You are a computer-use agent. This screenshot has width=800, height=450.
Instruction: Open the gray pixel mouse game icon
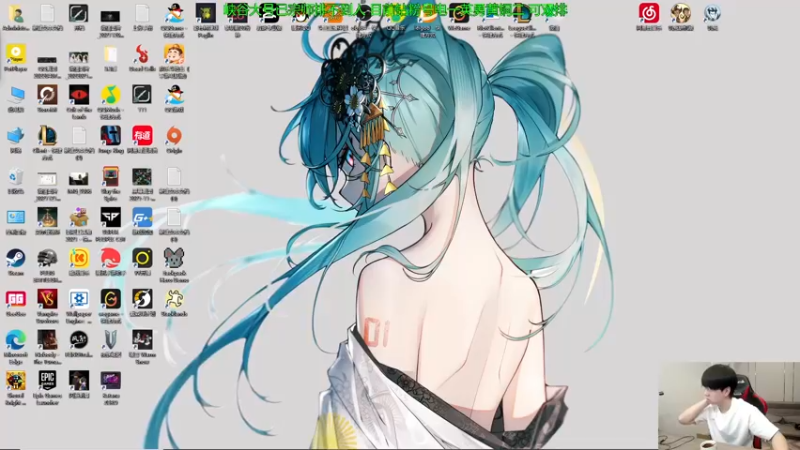point(174,258)
